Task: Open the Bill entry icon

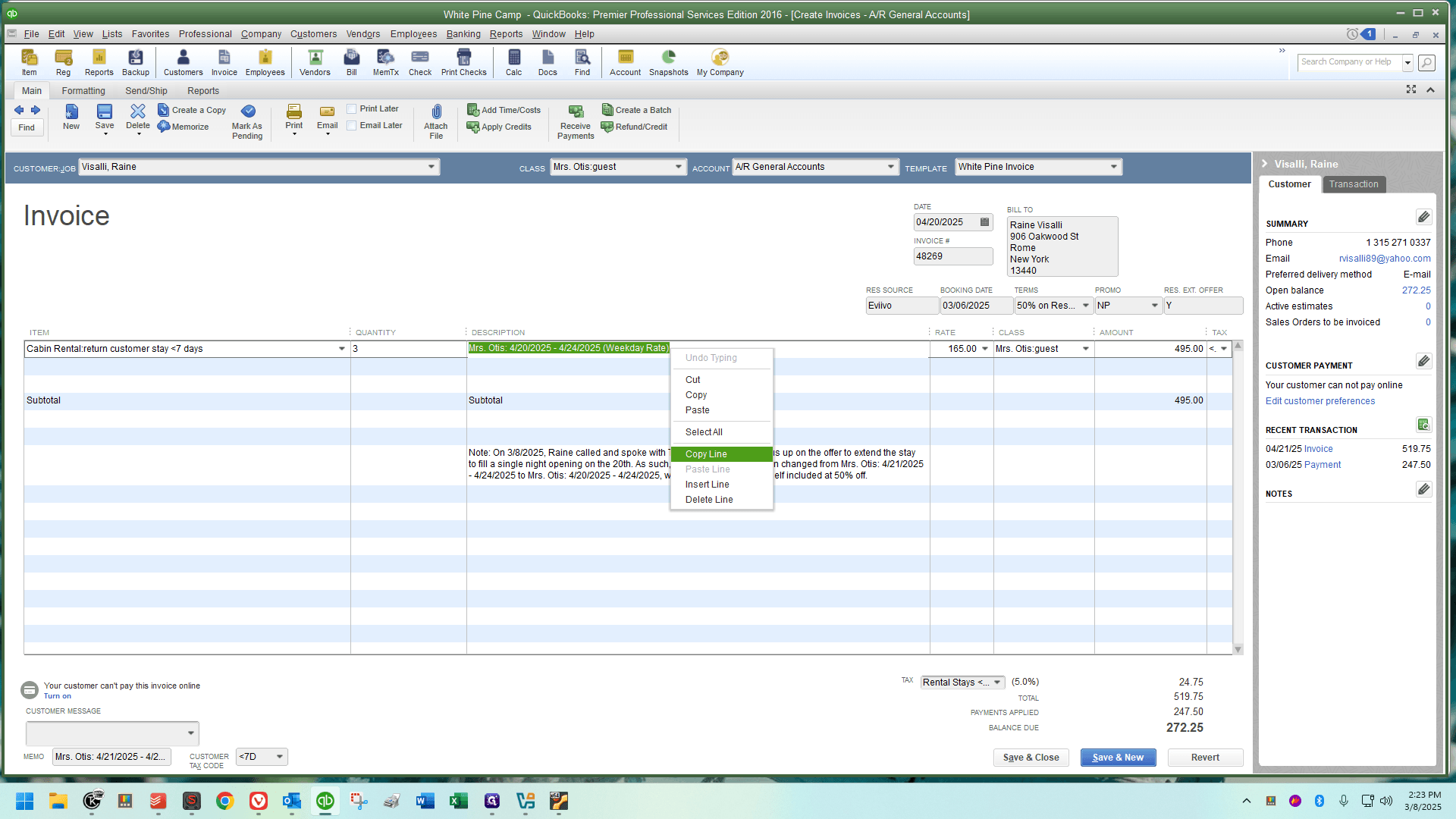Action: (x=352, y=62)
